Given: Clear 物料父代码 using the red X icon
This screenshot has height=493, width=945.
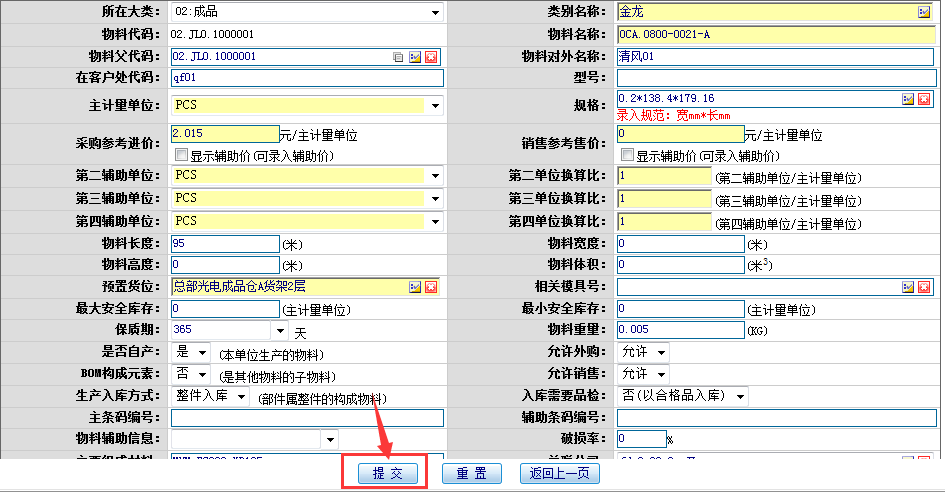Looking at the screenshot, I should (431, 57).
